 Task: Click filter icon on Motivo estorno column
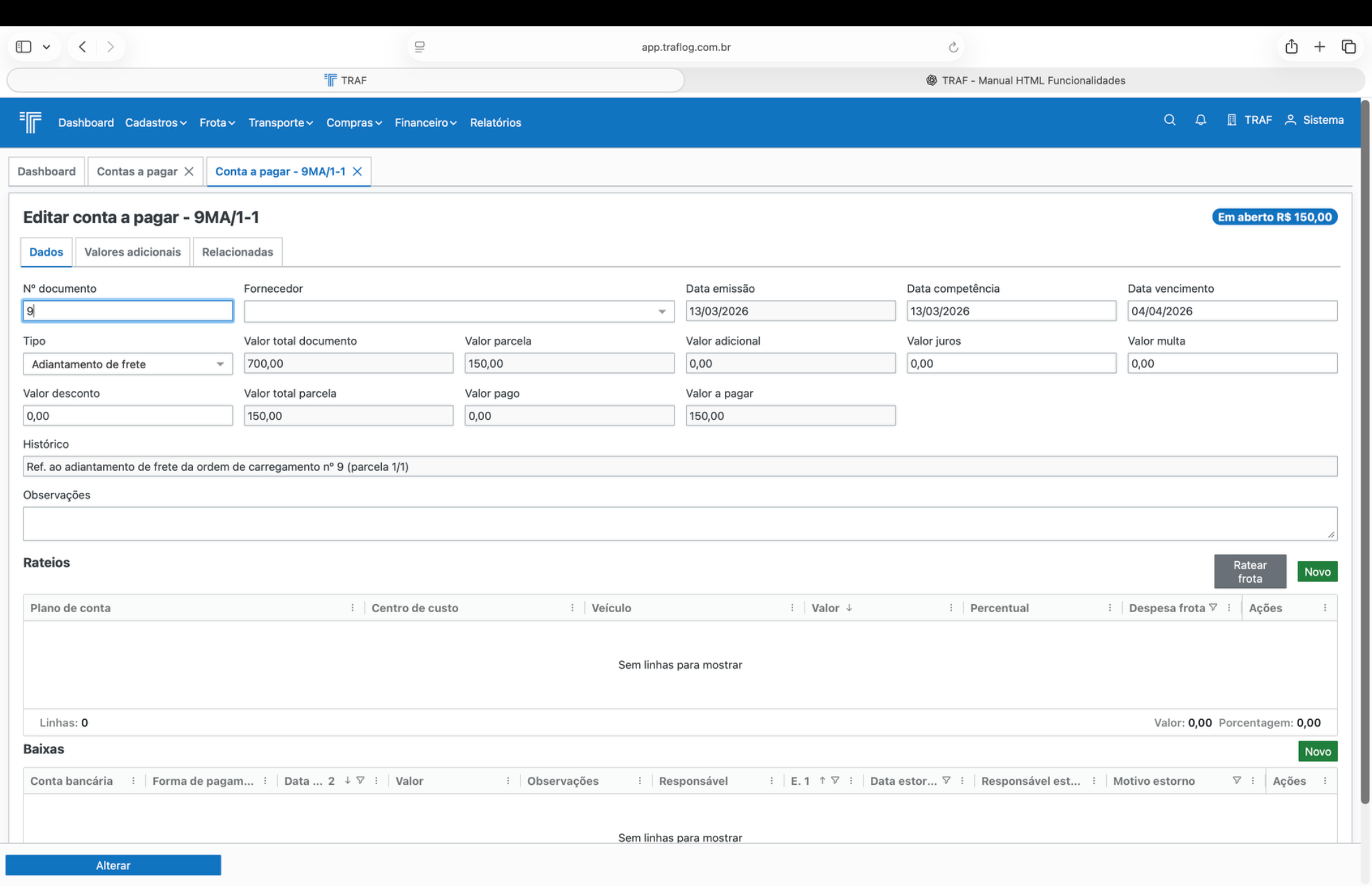1237,780
